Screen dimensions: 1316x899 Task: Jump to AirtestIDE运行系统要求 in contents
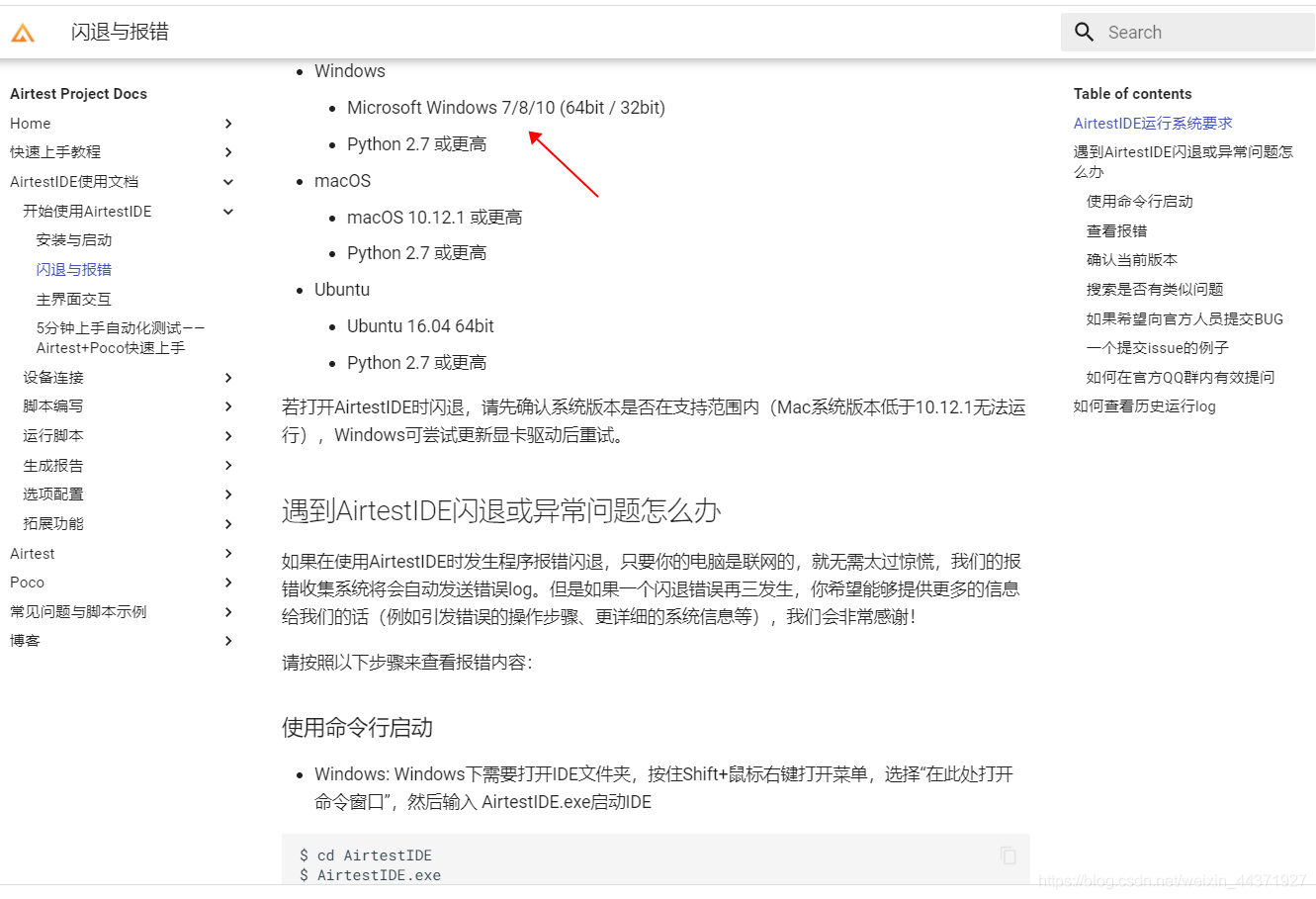(1153, 124)
